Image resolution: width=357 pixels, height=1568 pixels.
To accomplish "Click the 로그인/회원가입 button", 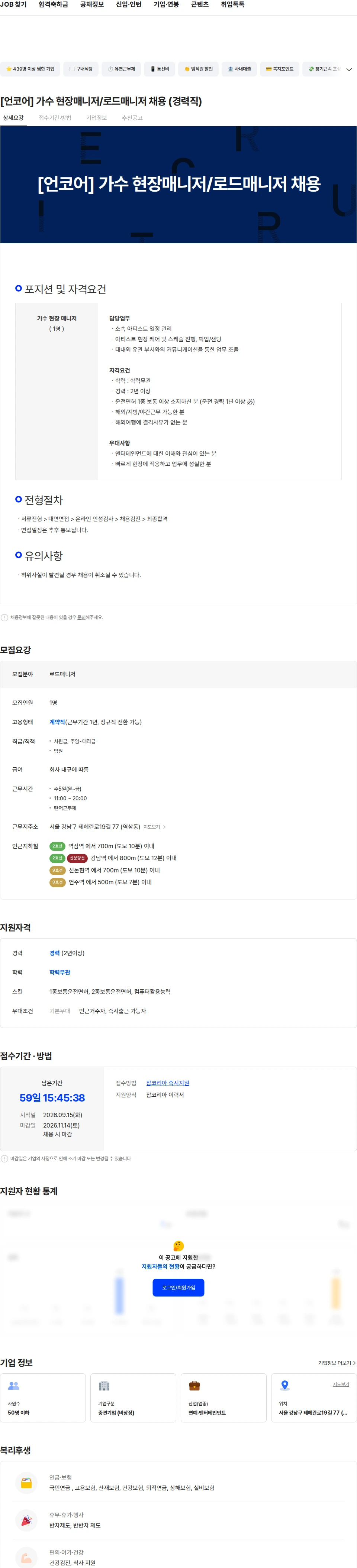I will tap(178, 1287).
